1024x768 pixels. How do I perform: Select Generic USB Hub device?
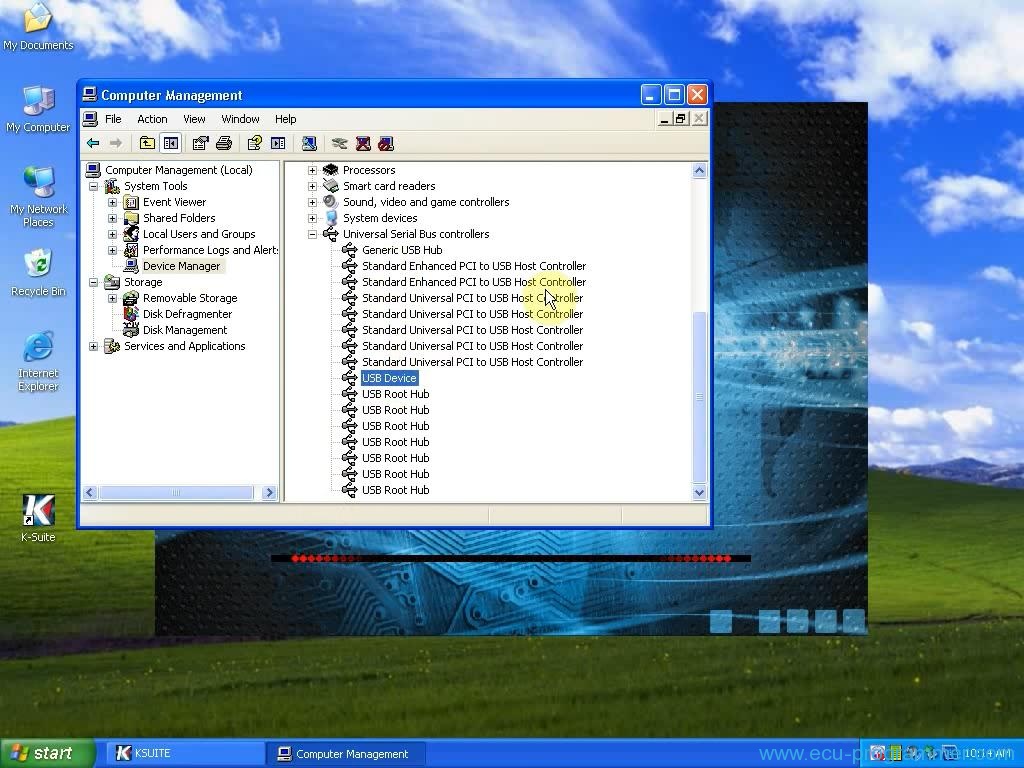[x=401, y=250]
